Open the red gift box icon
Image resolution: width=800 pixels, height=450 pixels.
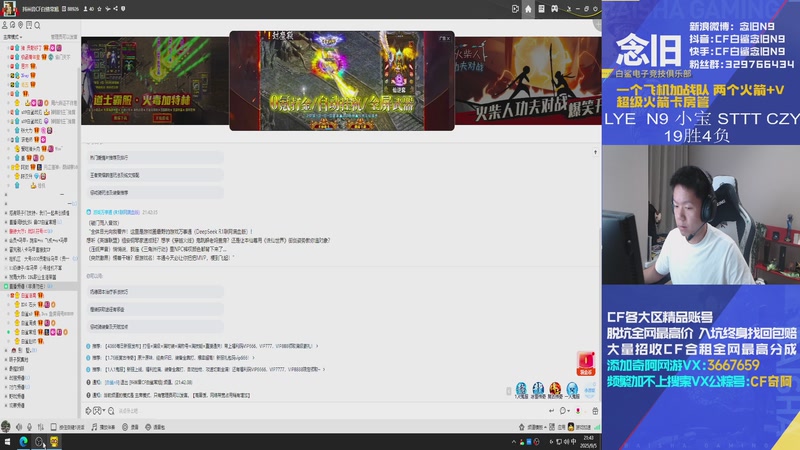click(586, 363)
